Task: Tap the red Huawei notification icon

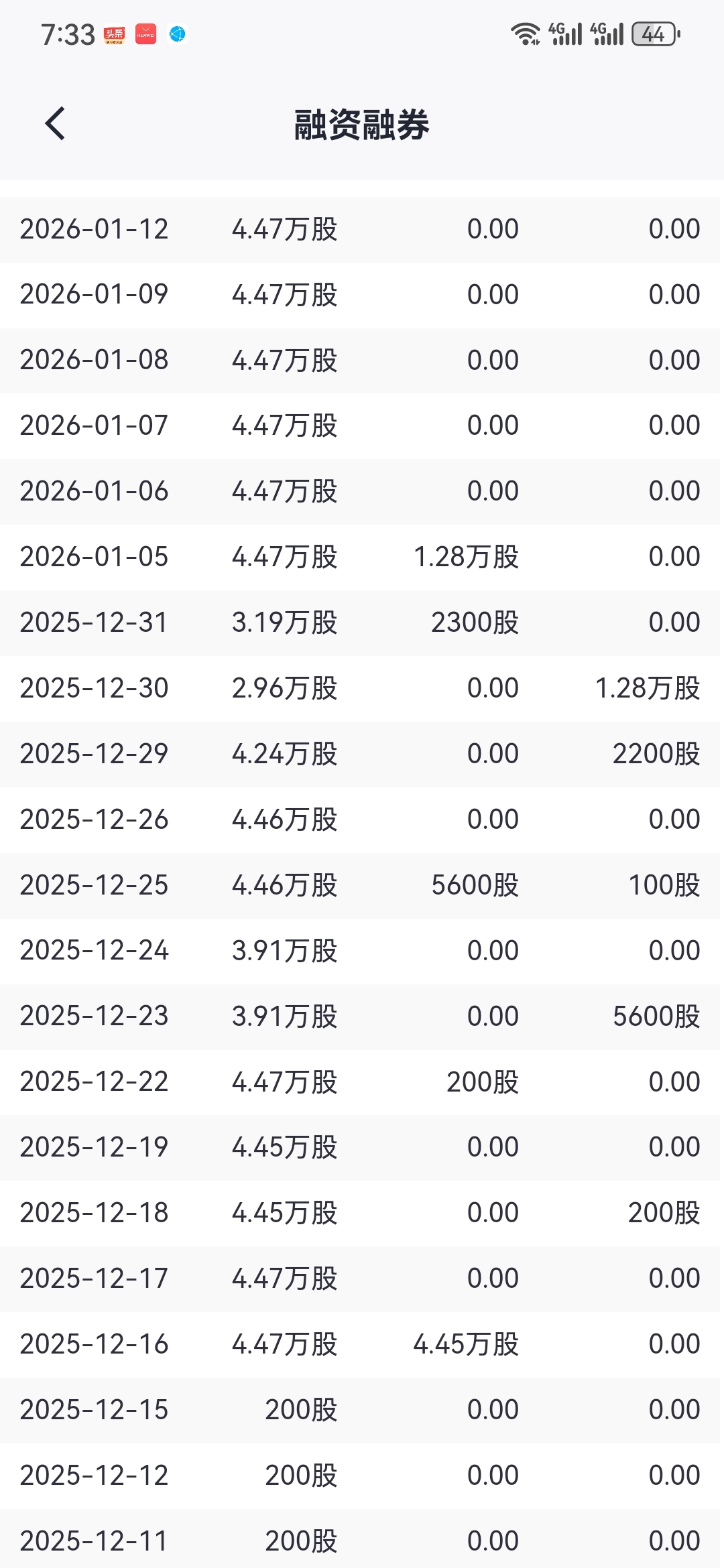Action: tap(145, 34)
